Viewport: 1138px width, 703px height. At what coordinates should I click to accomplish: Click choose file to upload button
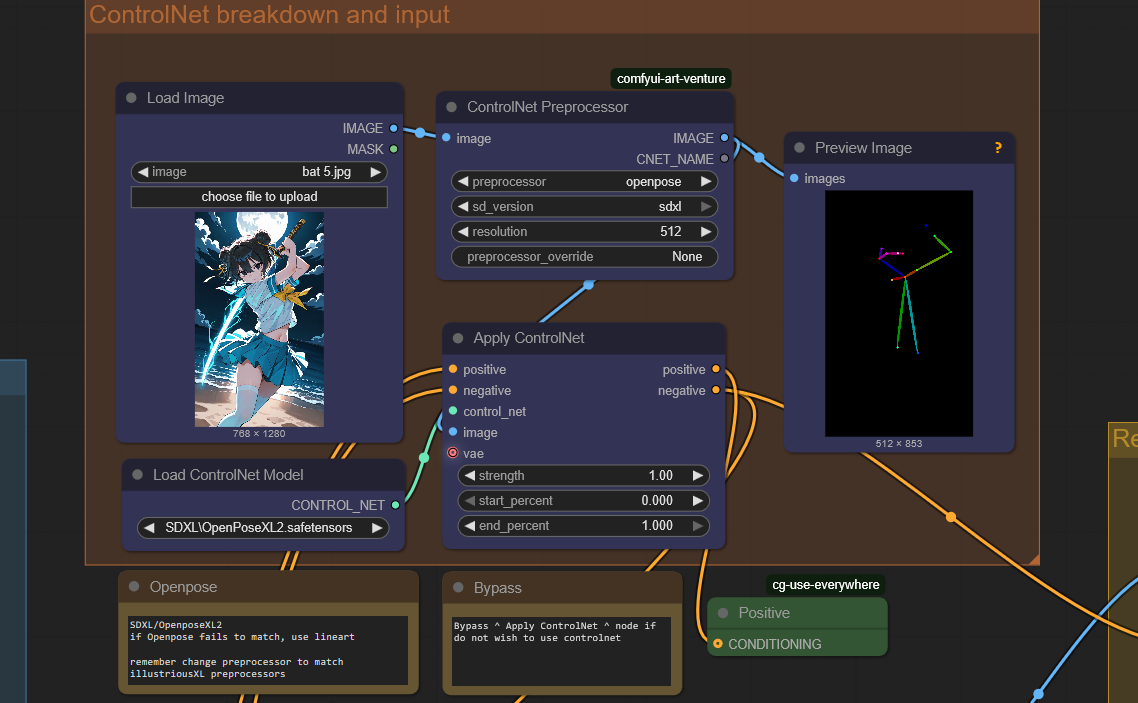pos(259,197)
